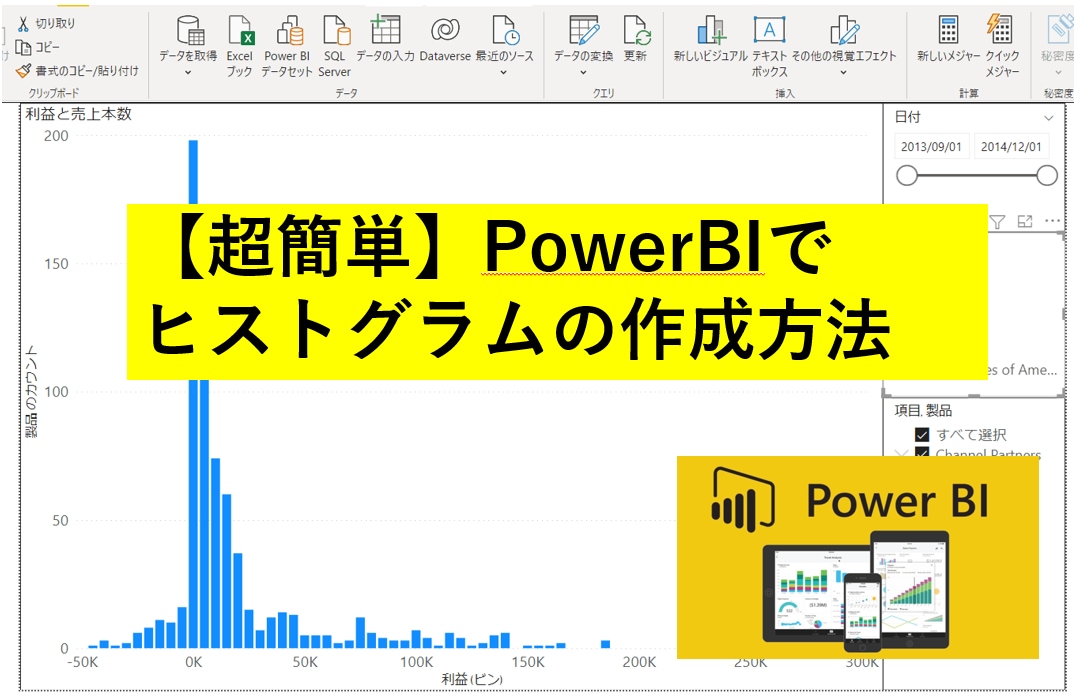Expand the Recent Sources dropdown arrow

(504, 72)
